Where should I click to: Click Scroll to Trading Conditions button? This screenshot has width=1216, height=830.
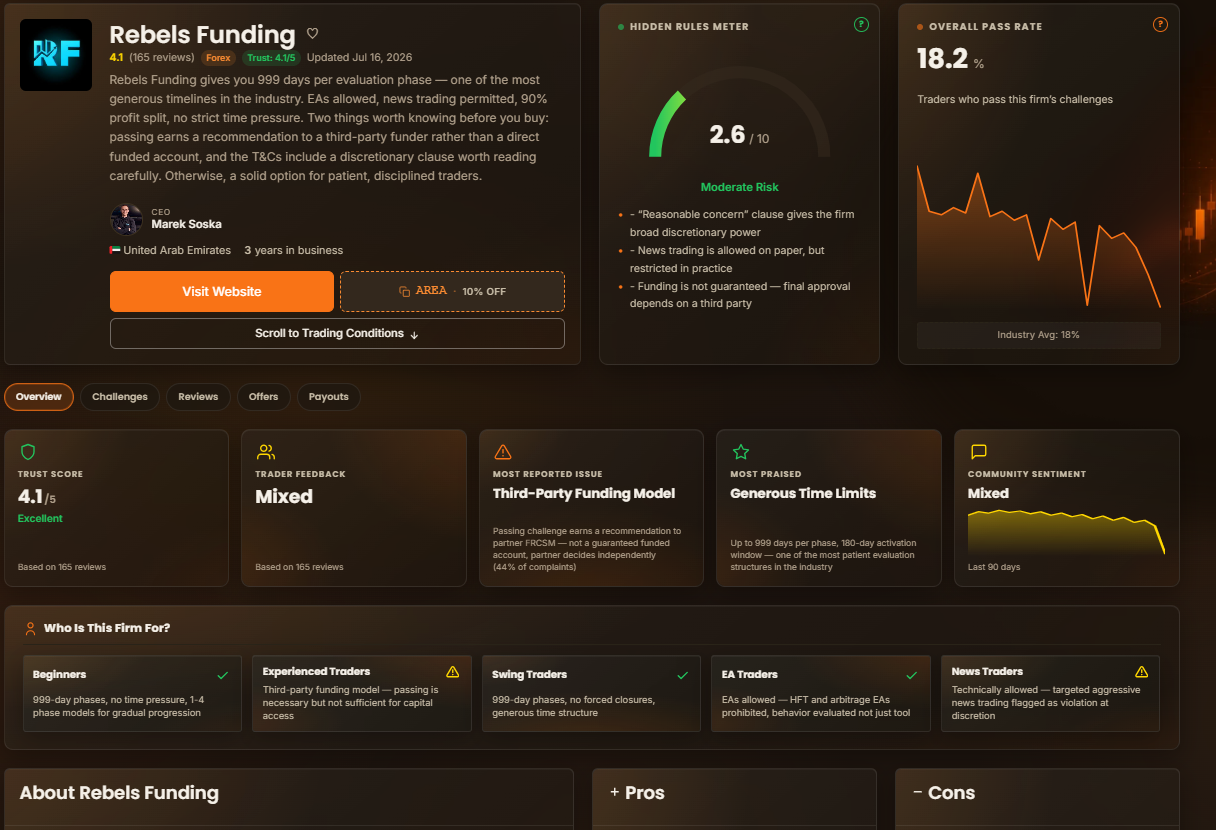[x=337, y=334]
